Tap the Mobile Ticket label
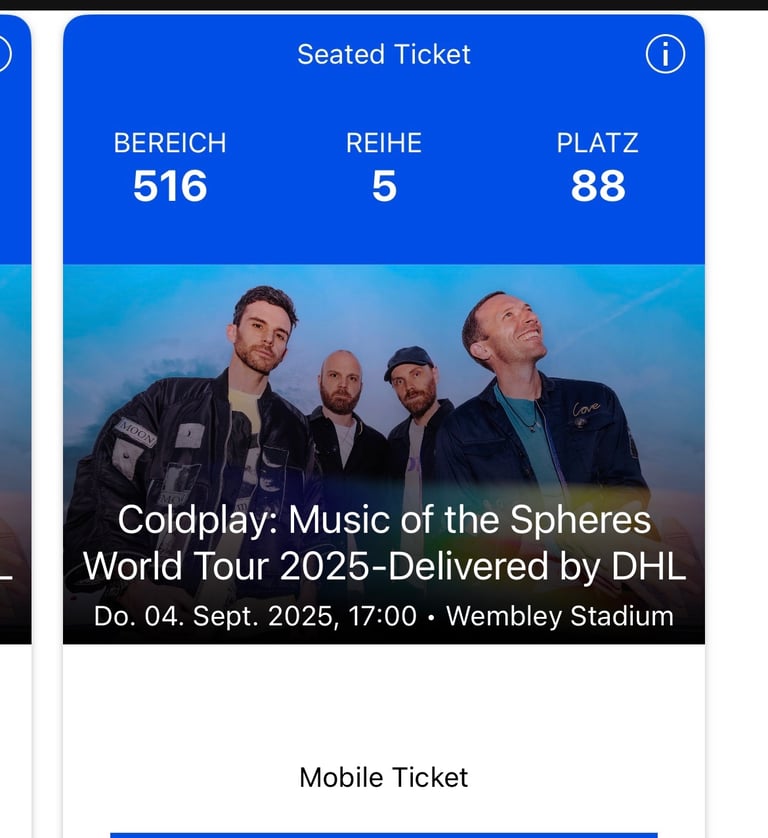Image resolution: width=768 pixels, height=838 pixels. (x=384, y=777)
